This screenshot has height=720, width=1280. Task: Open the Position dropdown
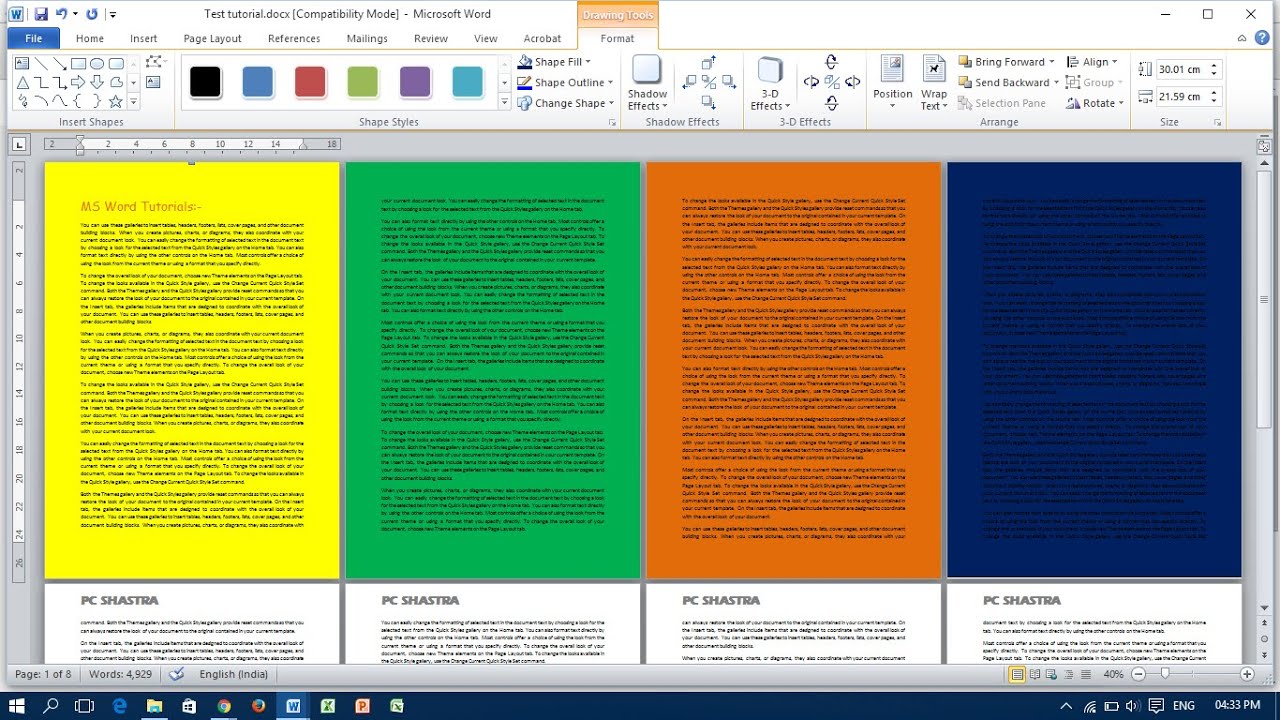892,84
